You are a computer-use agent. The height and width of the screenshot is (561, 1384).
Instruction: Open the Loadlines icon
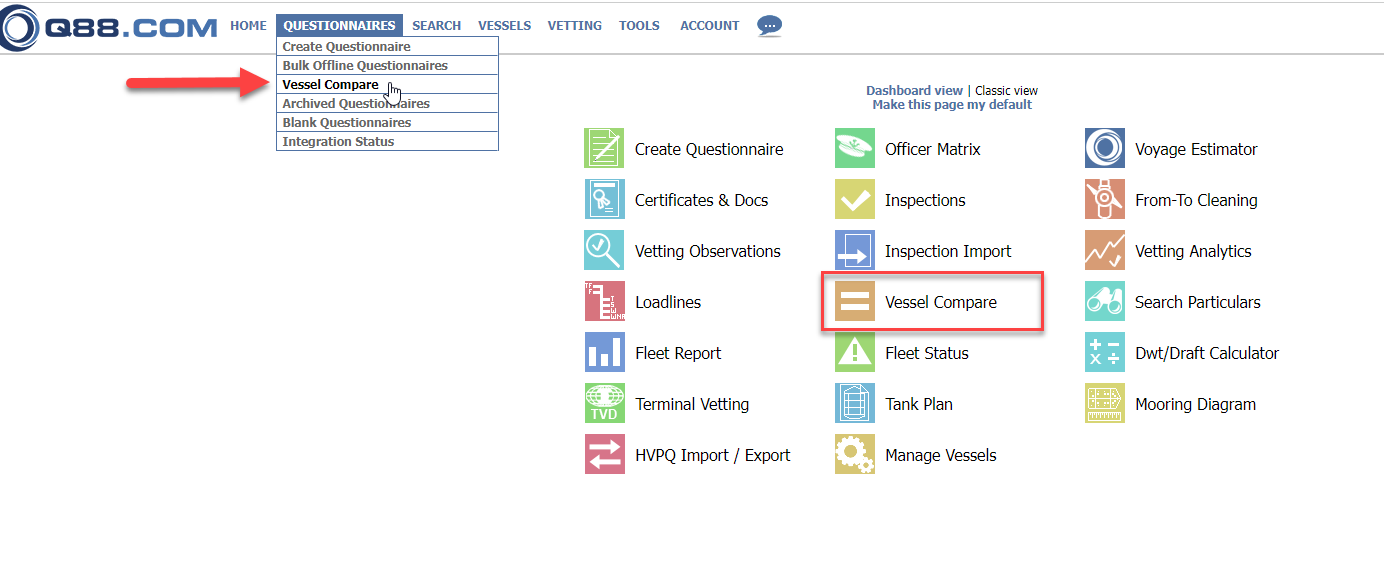pyautogui.click(x=604, y=301)
